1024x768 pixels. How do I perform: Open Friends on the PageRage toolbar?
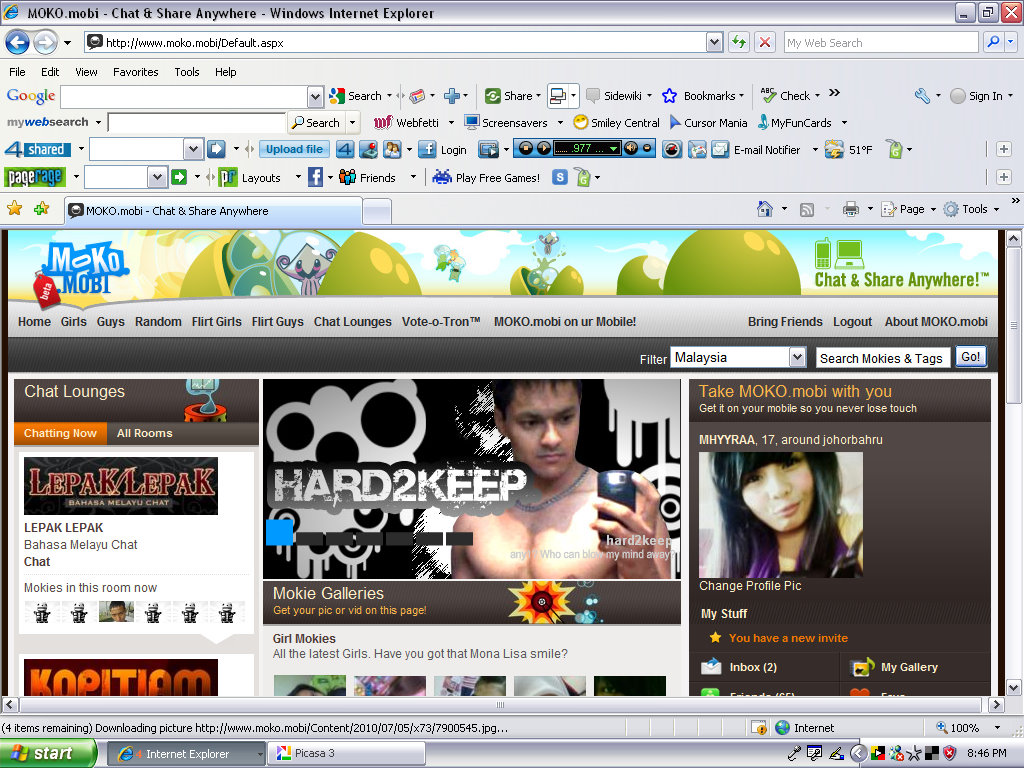coord(367,177)
